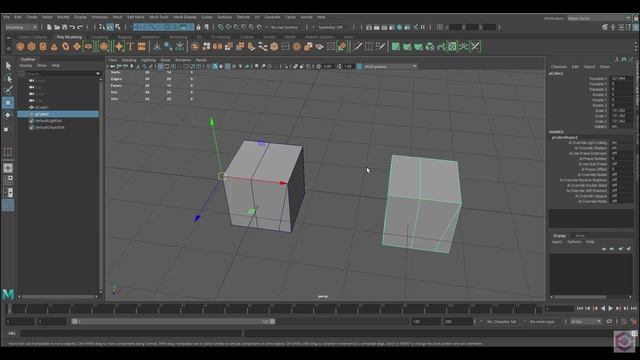Select pCube1 in the Outliner
640x360 pixels.
[42, 107]
